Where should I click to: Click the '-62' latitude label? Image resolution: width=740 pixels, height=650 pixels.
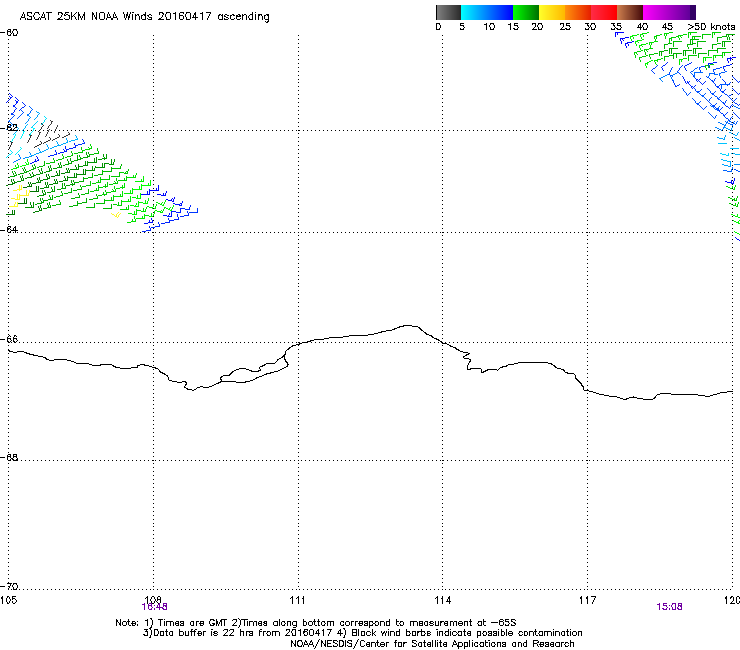[x=9, y=128]
